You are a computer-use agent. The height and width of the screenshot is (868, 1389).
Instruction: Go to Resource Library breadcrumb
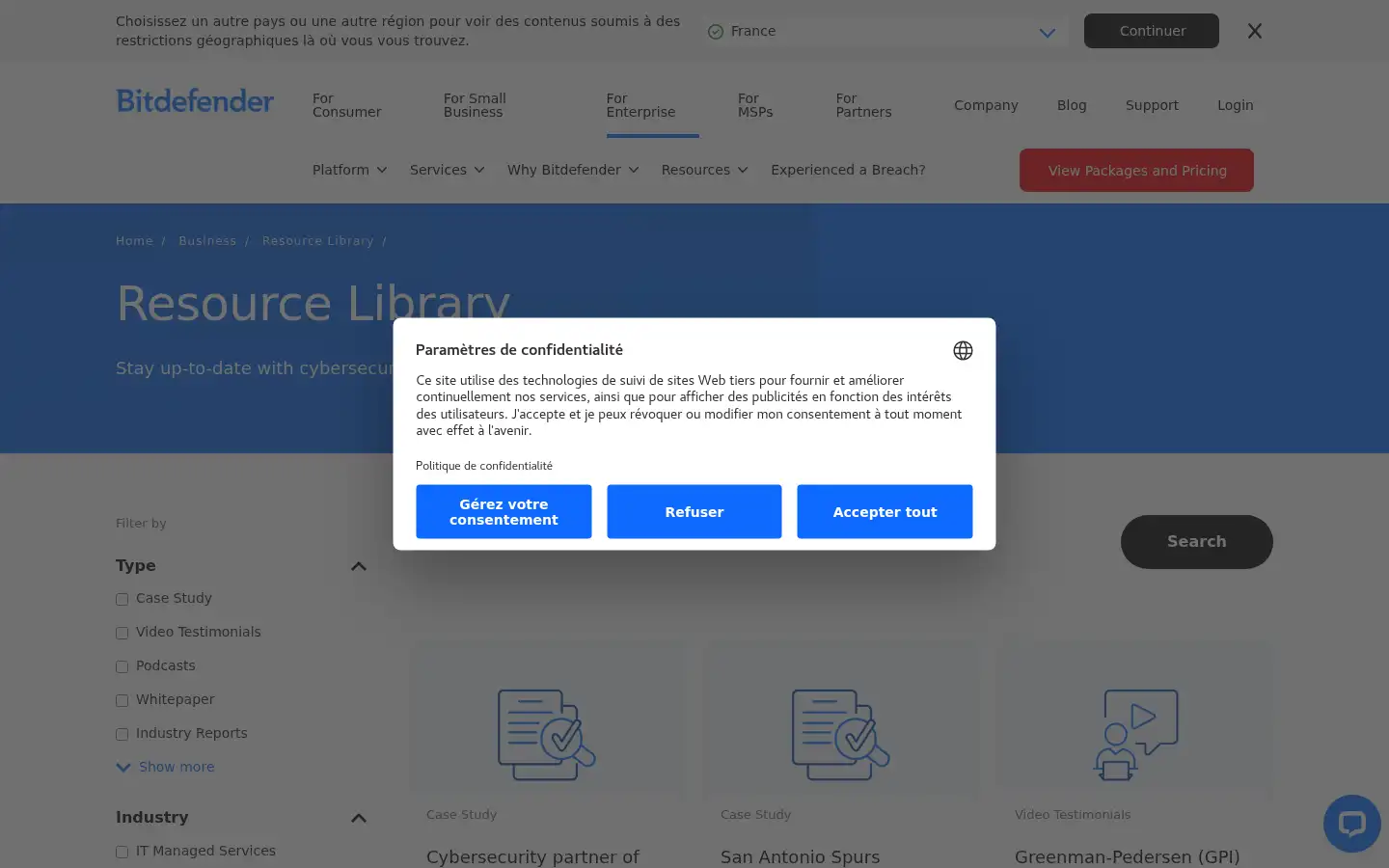click(317, 241)
